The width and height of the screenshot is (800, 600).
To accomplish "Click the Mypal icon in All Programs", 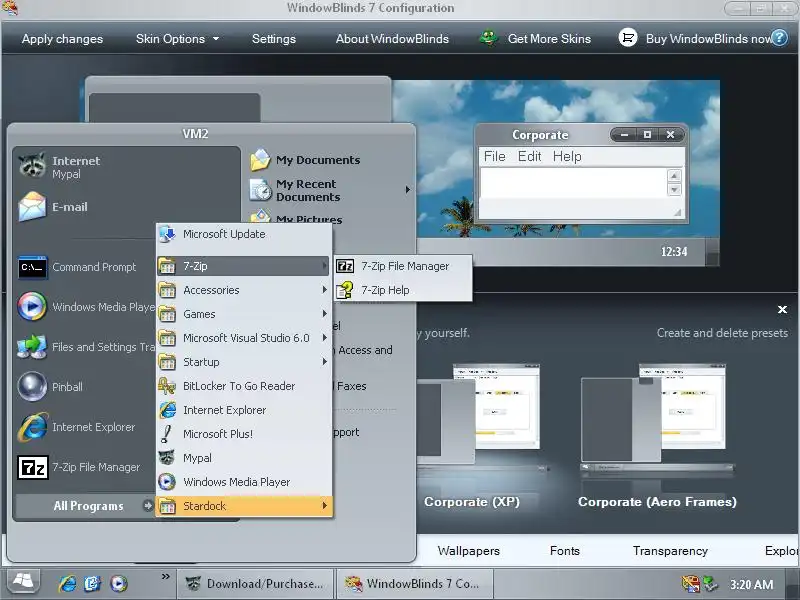I will pyautogui.click(x=167, y=458).
